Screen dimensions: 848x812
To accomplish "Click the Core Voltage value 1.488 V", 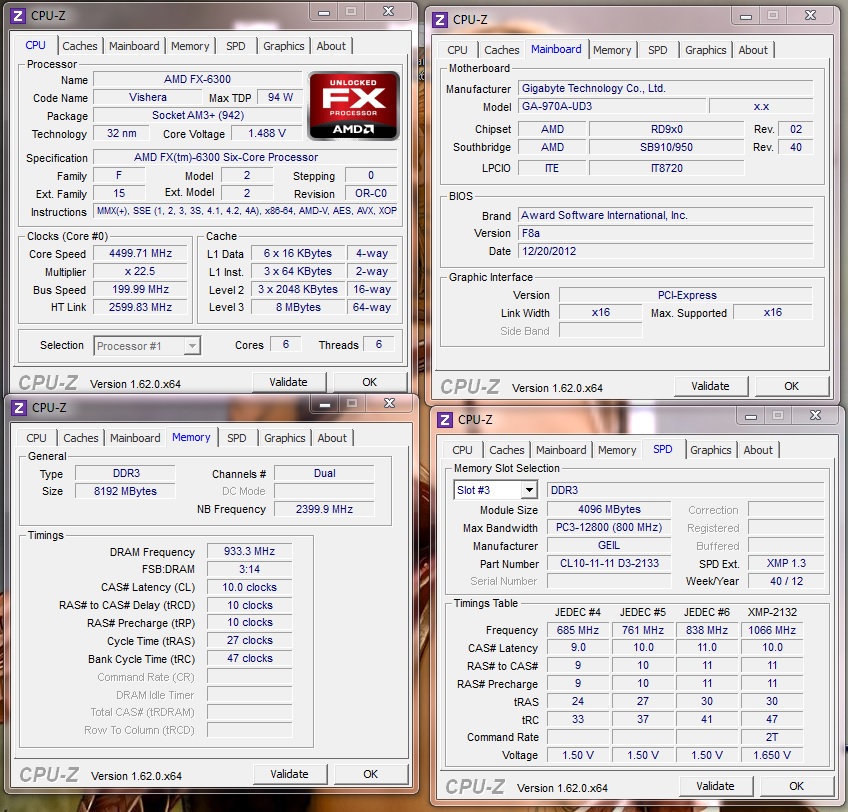I will 267,133.
